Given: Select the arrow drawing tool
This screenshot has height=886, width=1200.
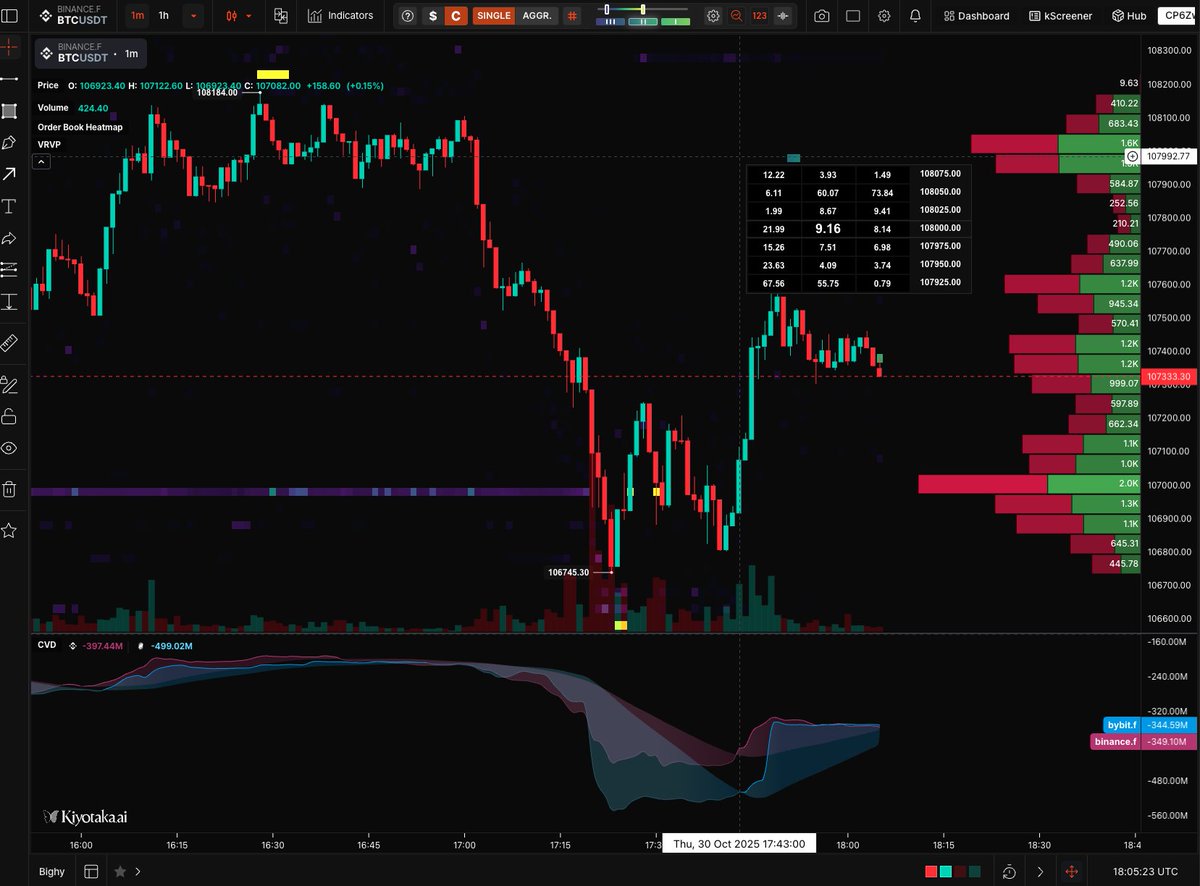Looking at the screenshot, I should click(9, 174).
